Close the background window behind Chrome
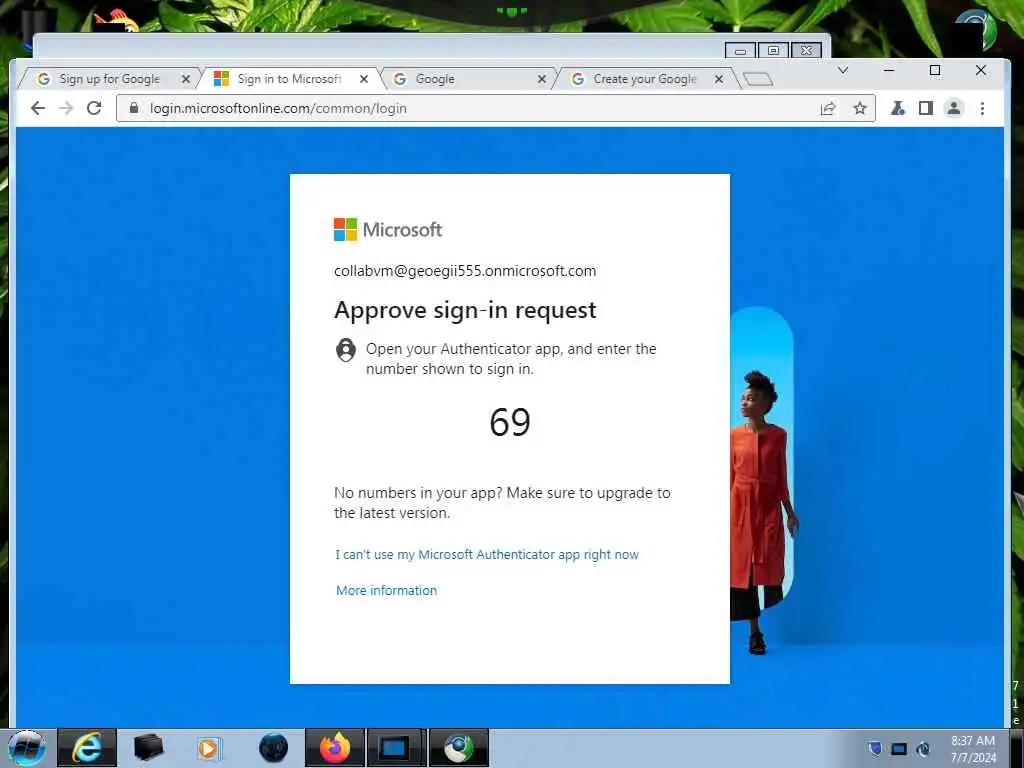Image resolution: width=1024 pixels, height=768 pixels. (807, 50)
